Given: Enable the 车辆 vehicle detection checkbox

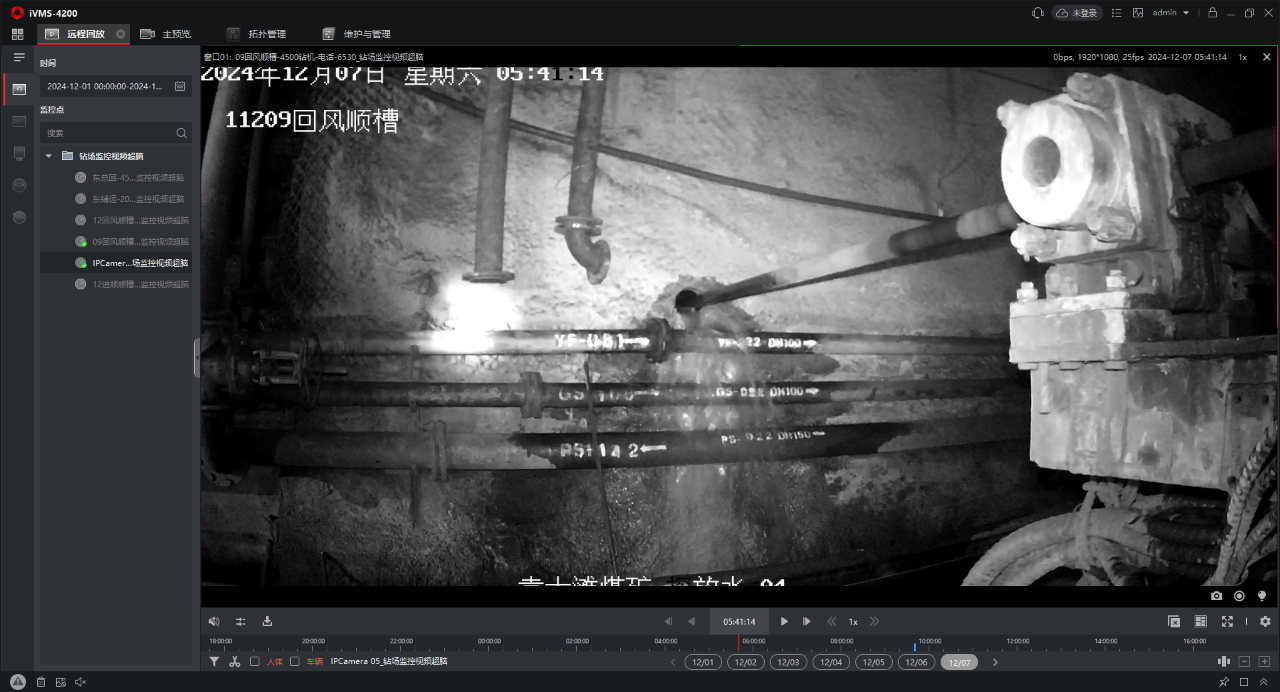Looking at the screenshot, I should 295,662.
